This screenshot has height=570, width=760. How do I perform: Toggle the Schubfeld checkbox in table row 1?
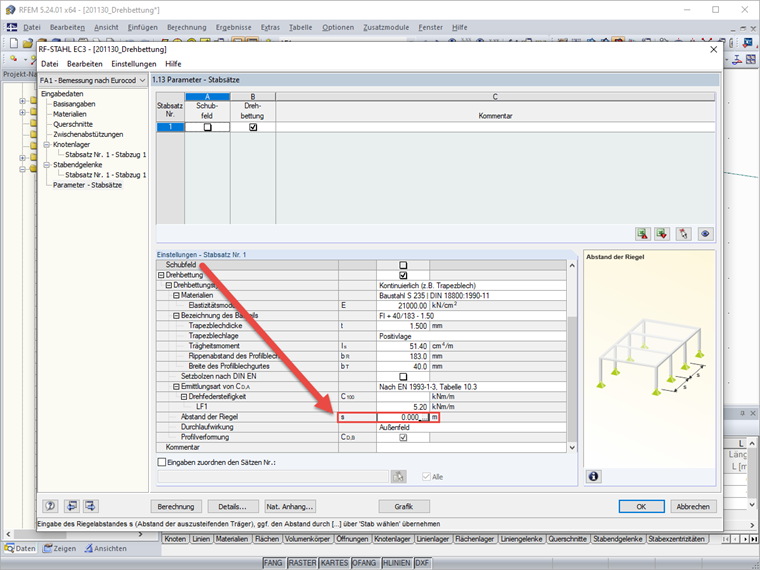(207, 127)
